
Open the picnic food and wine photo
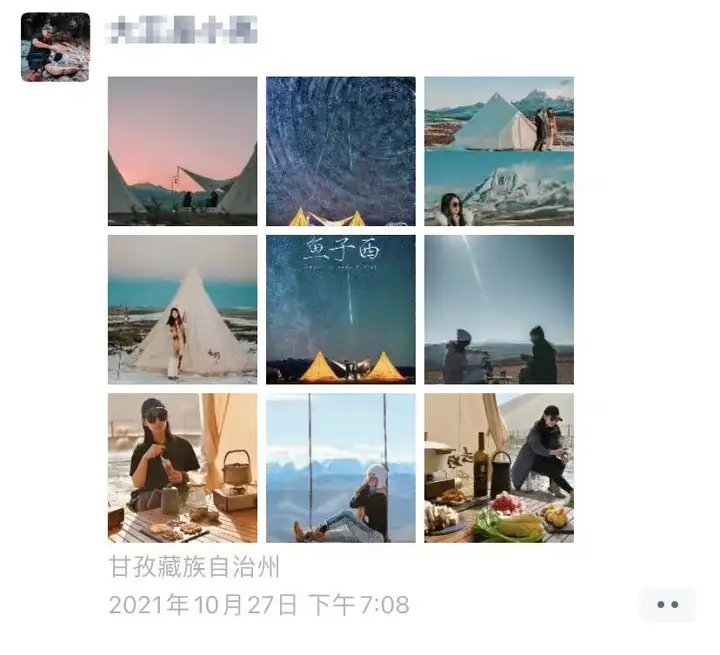pos(499,468)
